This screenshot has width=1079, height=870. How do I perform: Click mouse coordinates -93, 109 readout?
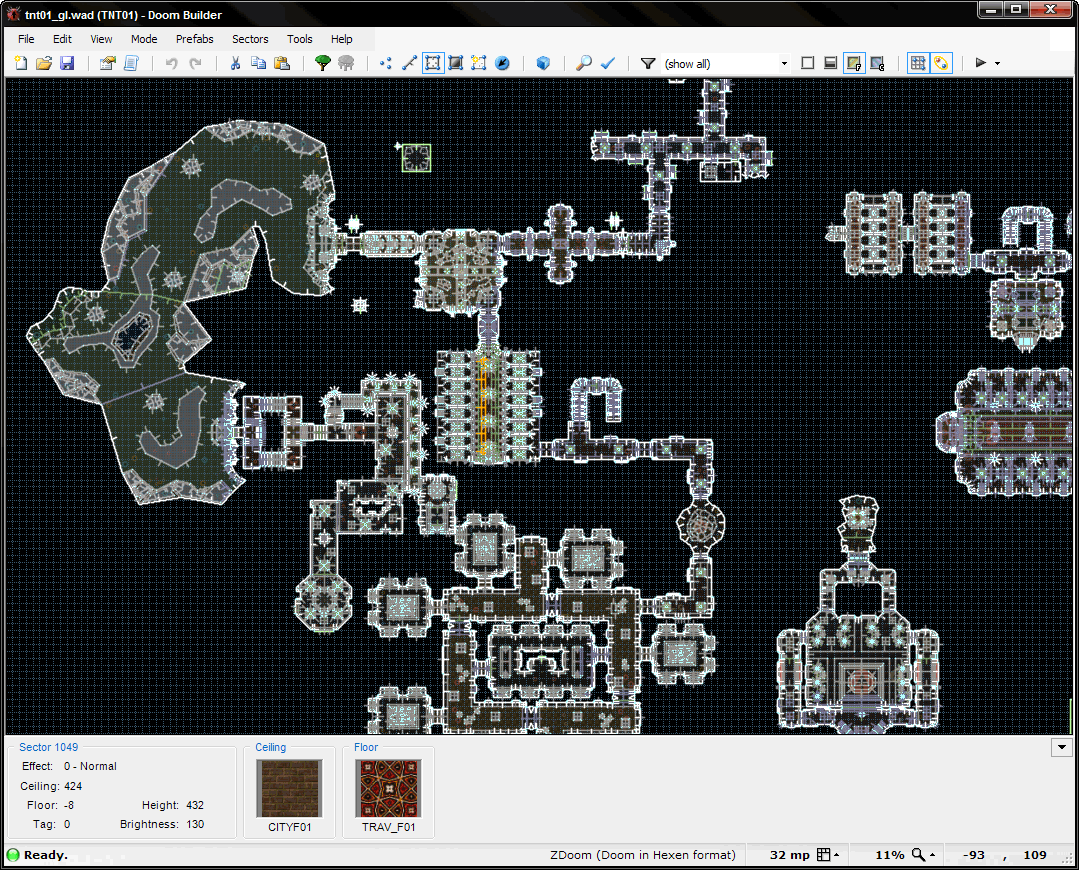pyautogui.click(x=1004, y=855)
